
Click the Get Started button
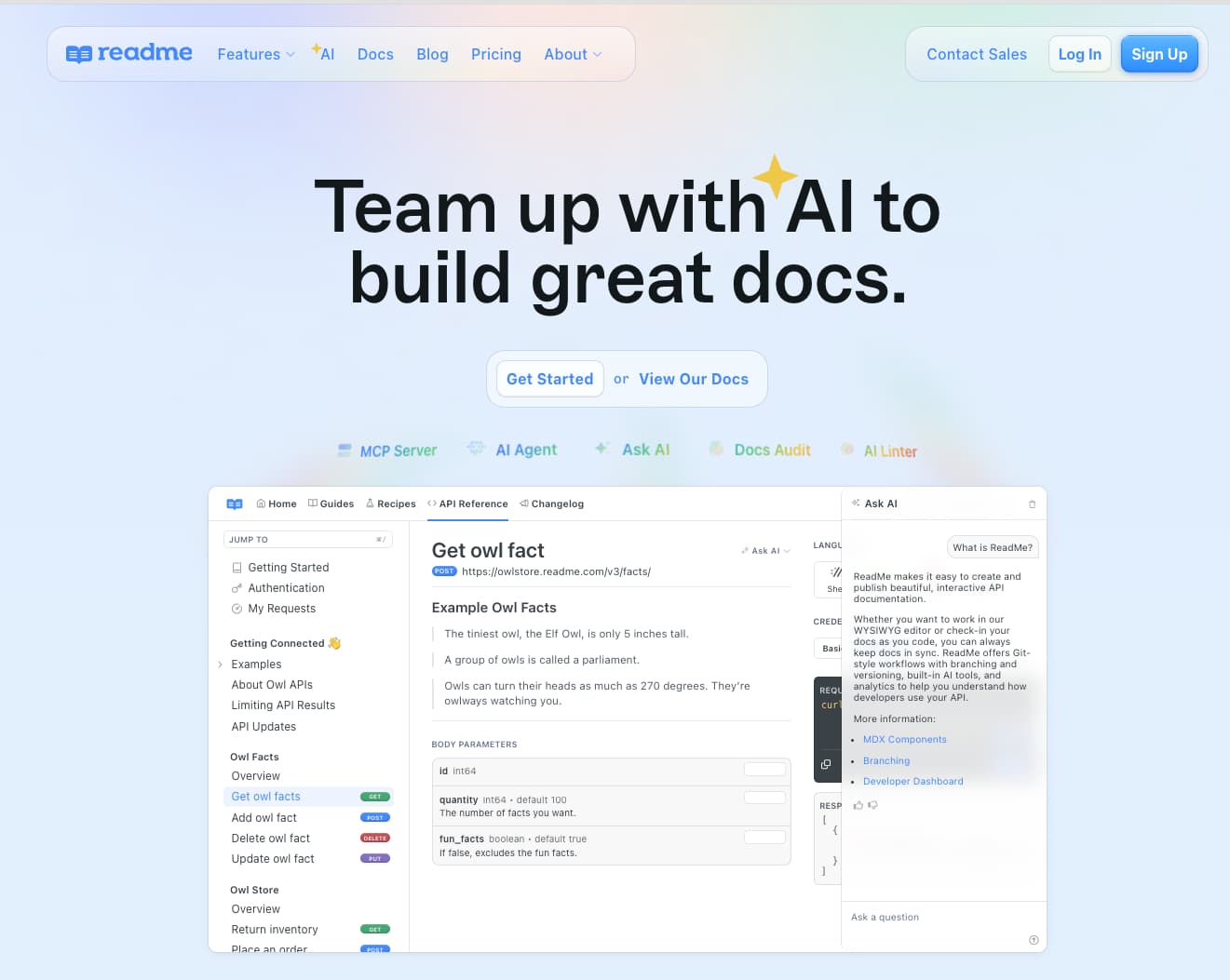549,379
